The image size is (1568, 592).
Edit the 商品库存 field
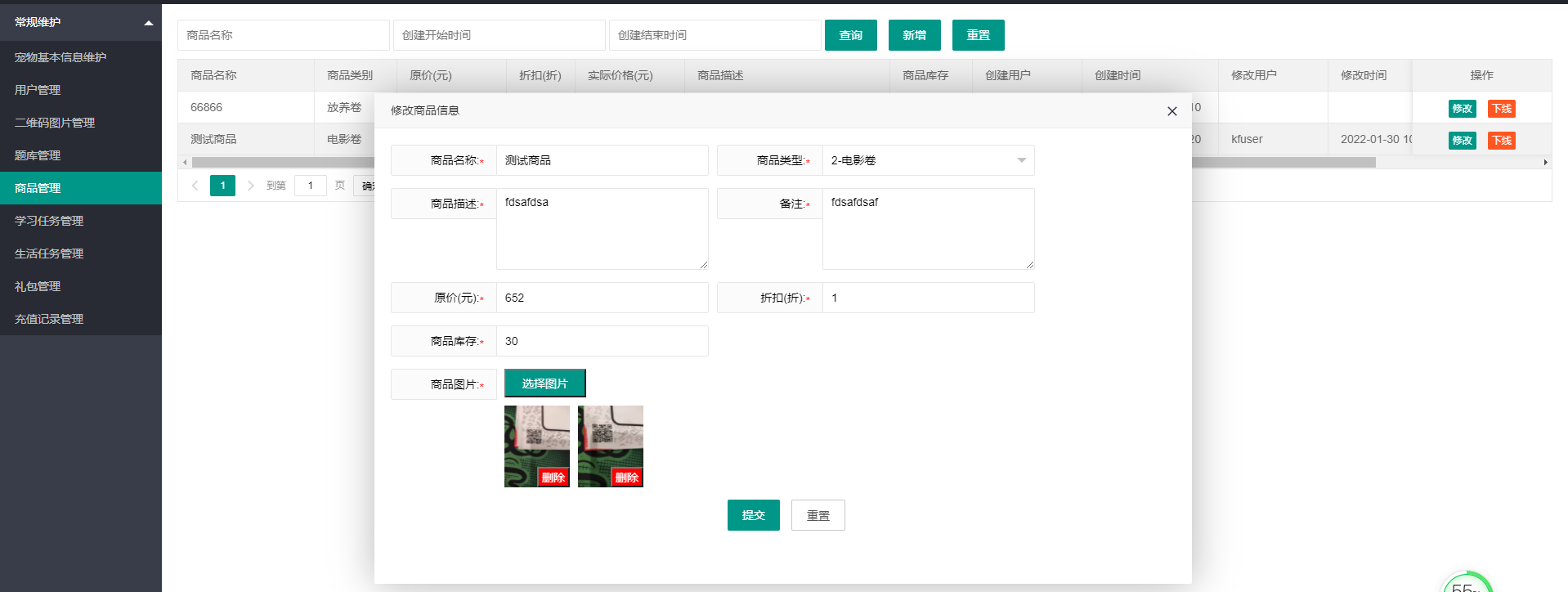pyautogui.click(x=602, y=341)
